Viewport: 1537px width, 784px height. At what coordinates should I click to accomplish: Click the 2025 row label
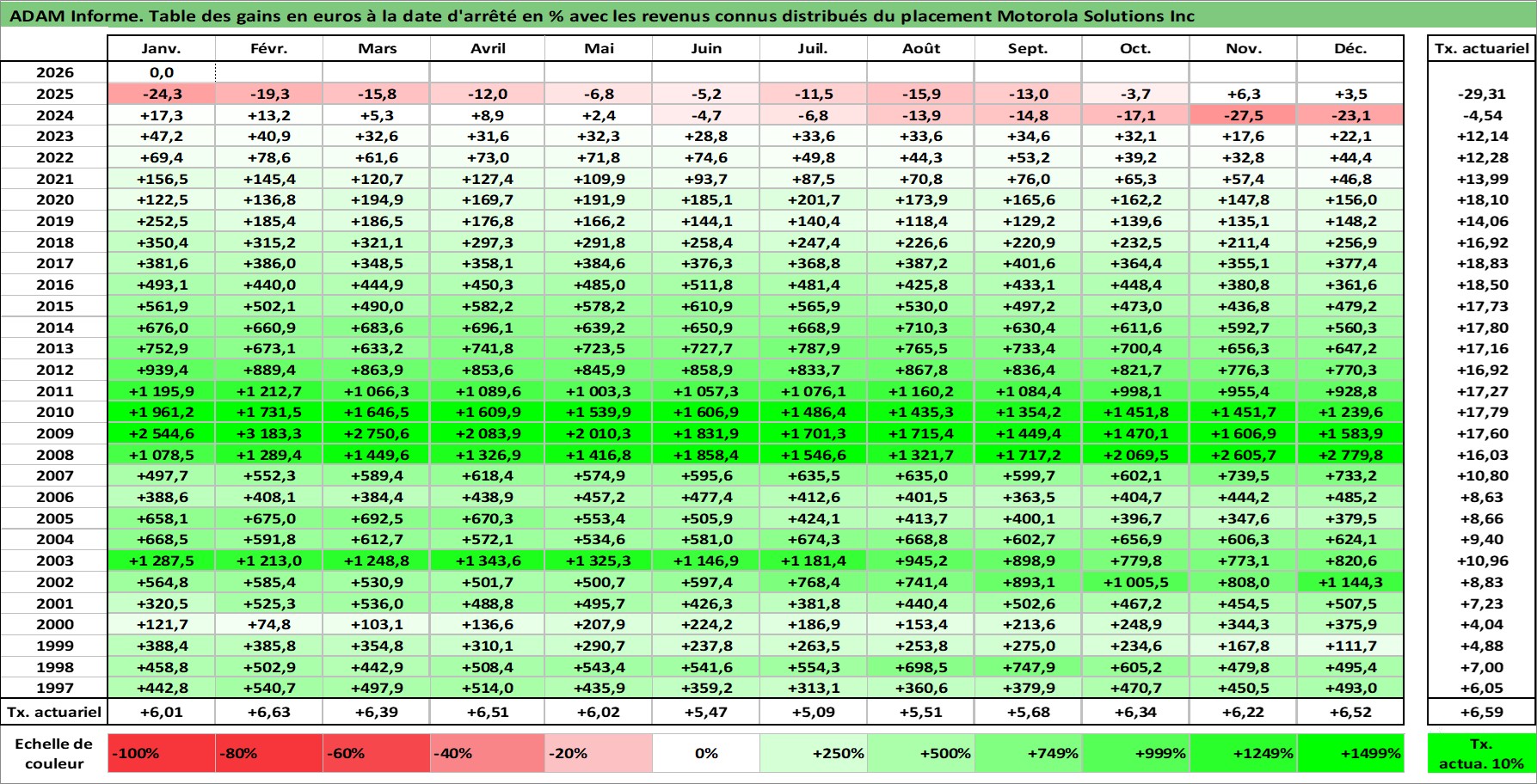(x=54, y=94)
